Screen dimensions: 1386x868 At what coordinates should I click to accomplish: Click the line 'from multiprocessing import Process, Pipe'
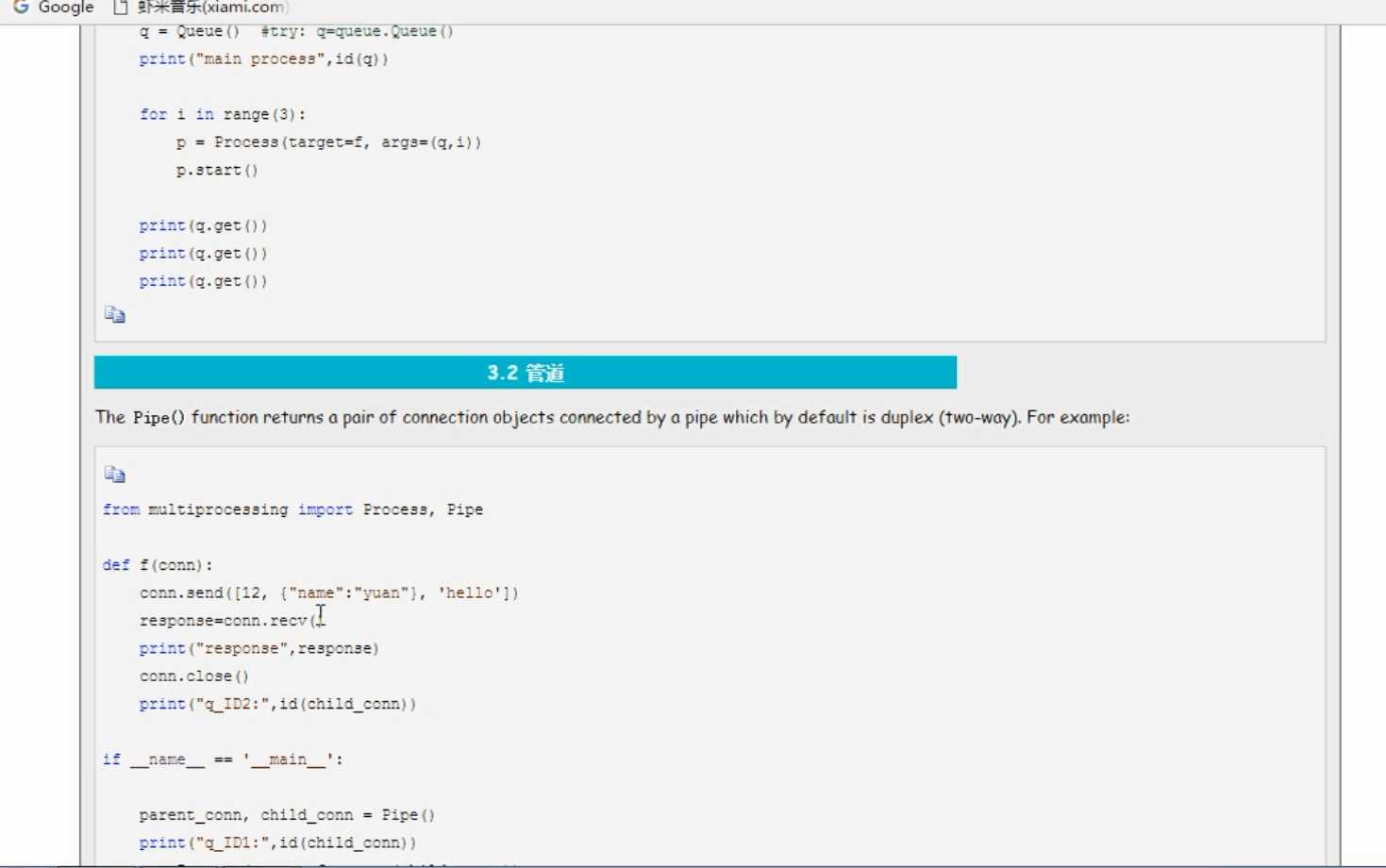[x=292, y=509]
